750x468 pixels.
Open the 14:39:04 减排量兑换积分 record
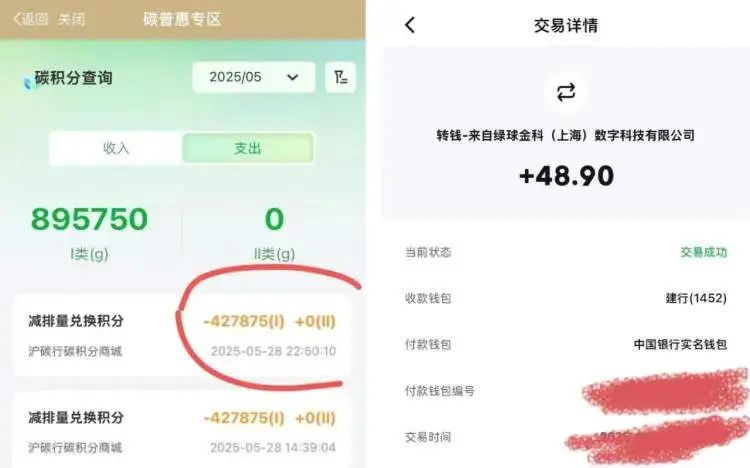point(182,430)
